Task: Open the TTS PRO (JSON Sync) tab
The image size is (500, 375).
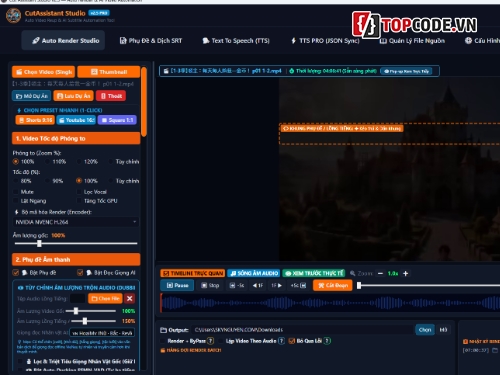Action: [325, 41]
